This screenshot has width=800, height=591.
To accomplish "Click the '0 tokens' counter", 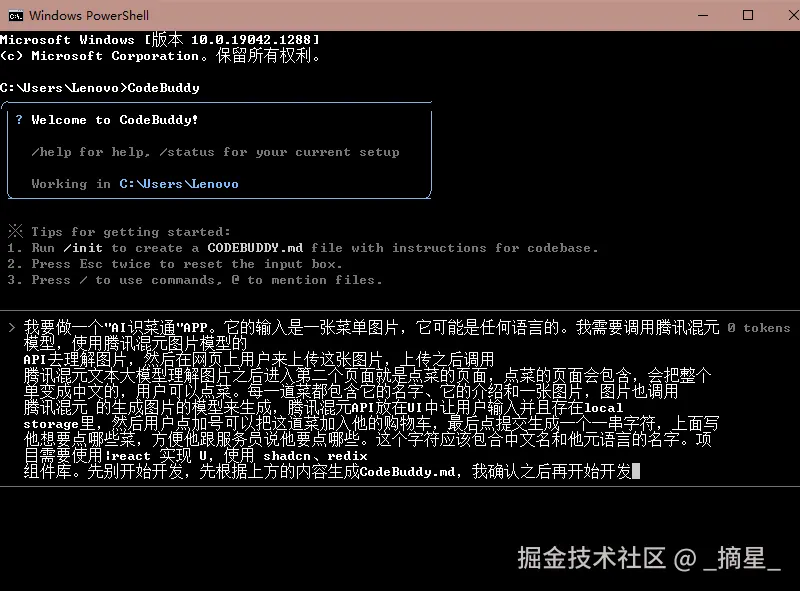I will [759, 328].
